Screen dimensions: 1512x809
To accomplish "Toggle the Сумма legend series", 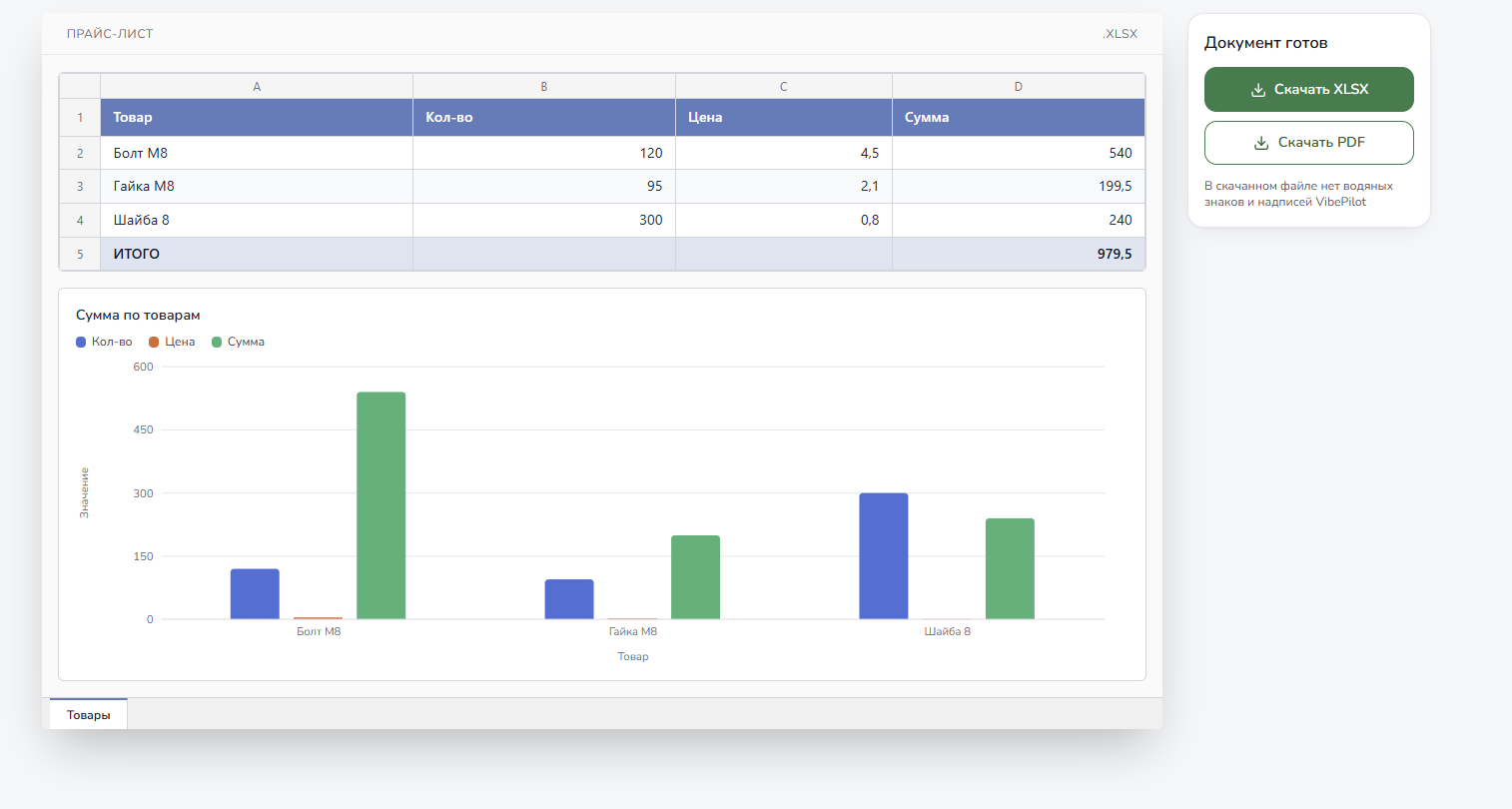I will pyautogui.click(x=238, y=342).
